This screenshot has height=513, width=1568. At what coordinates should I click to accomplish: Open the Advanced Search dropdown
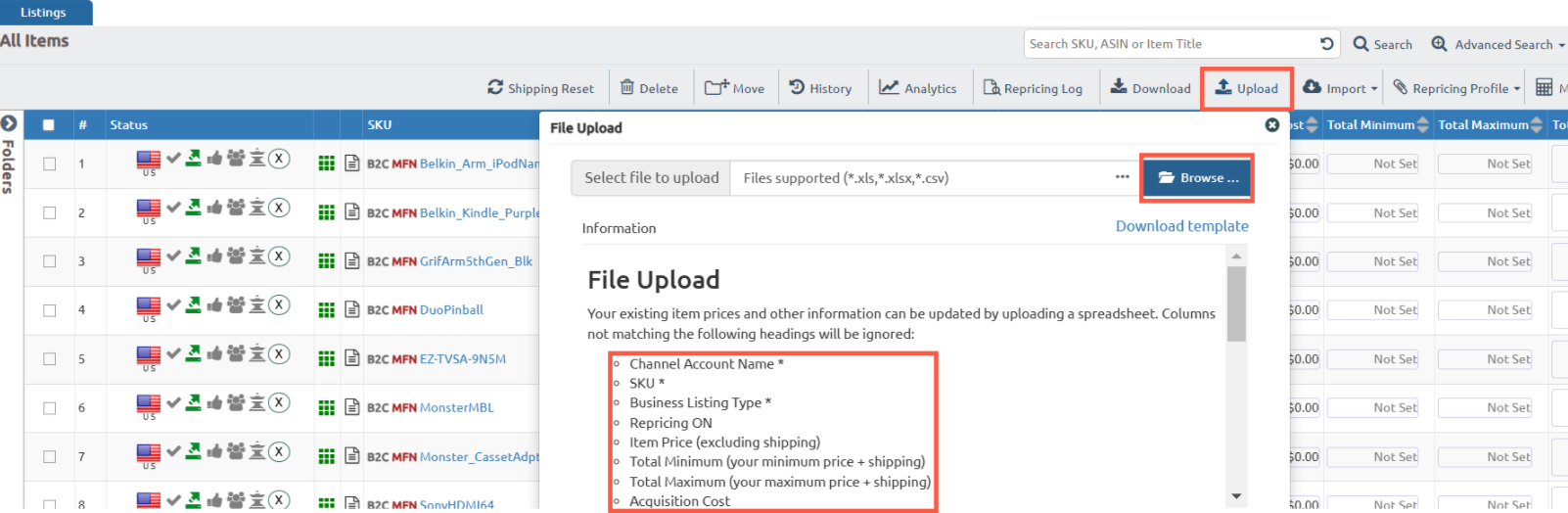[x=1498, y=44]
